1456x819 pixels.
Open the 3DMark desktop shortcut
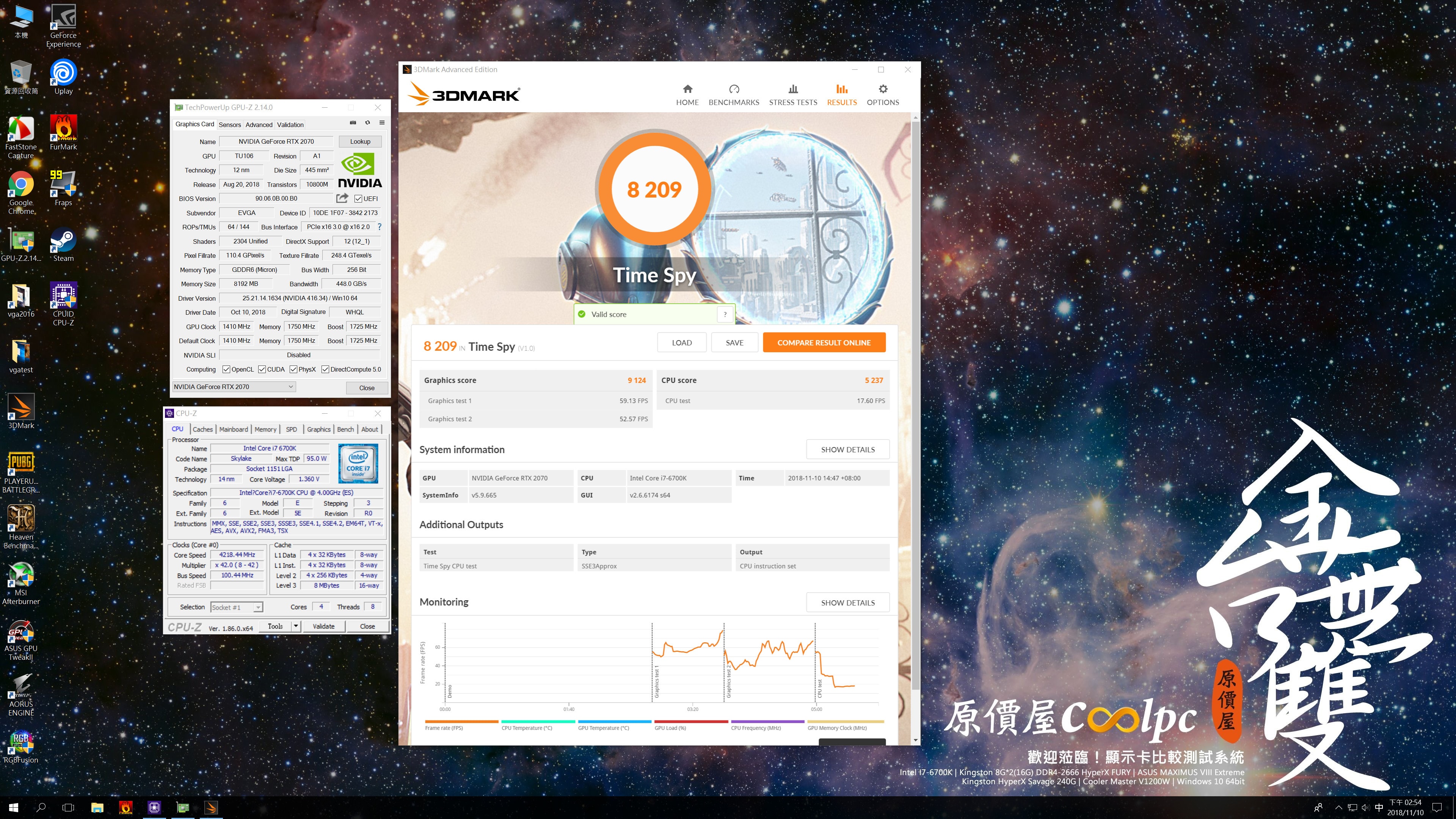tap(21, 411)
